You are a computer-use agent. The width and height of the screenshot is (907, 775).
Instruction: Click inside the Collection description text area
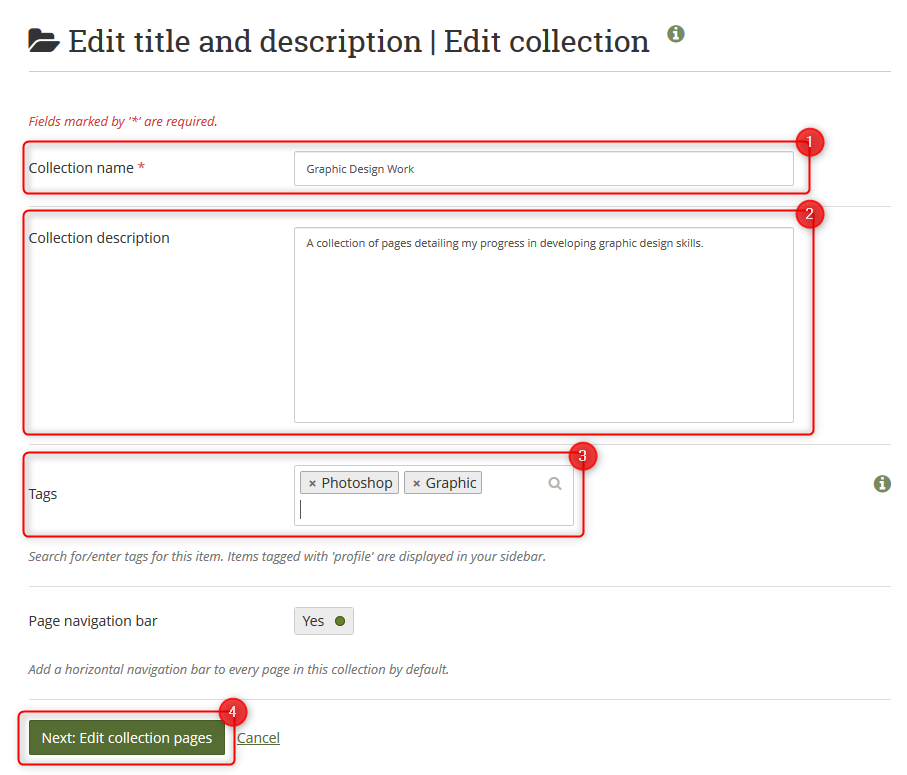pyautogui.click(x=543, y=325)
